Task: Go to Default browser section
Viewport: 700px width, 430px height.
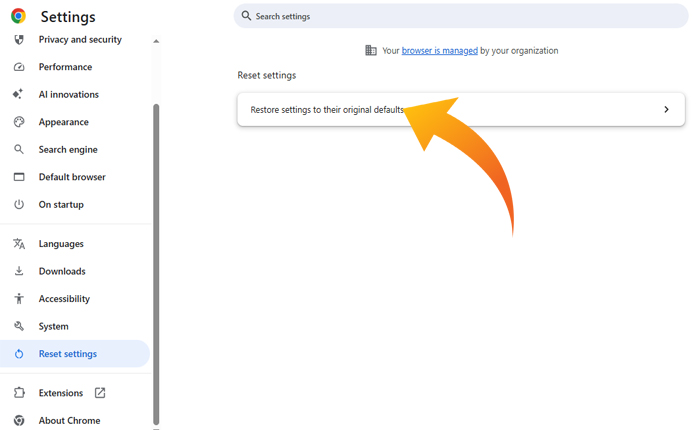Action: click(72, 177)
